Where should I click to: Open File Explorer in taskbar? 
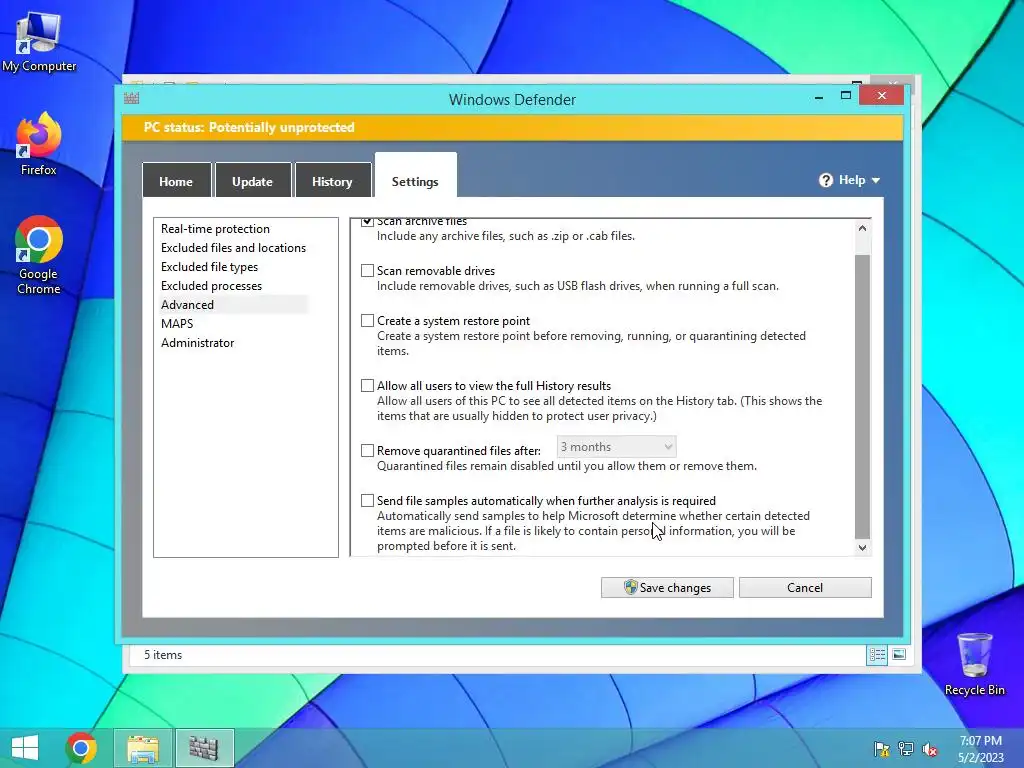point(143,748)
